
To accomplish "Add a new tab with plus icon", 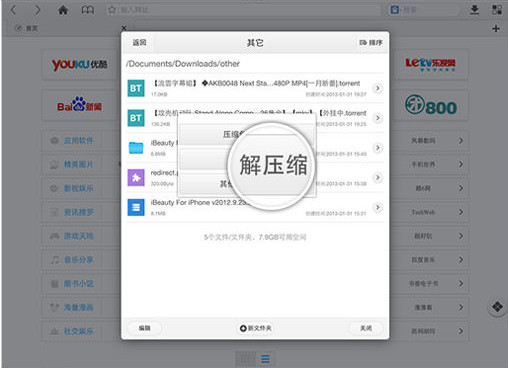I will click(x=496, y=29).
